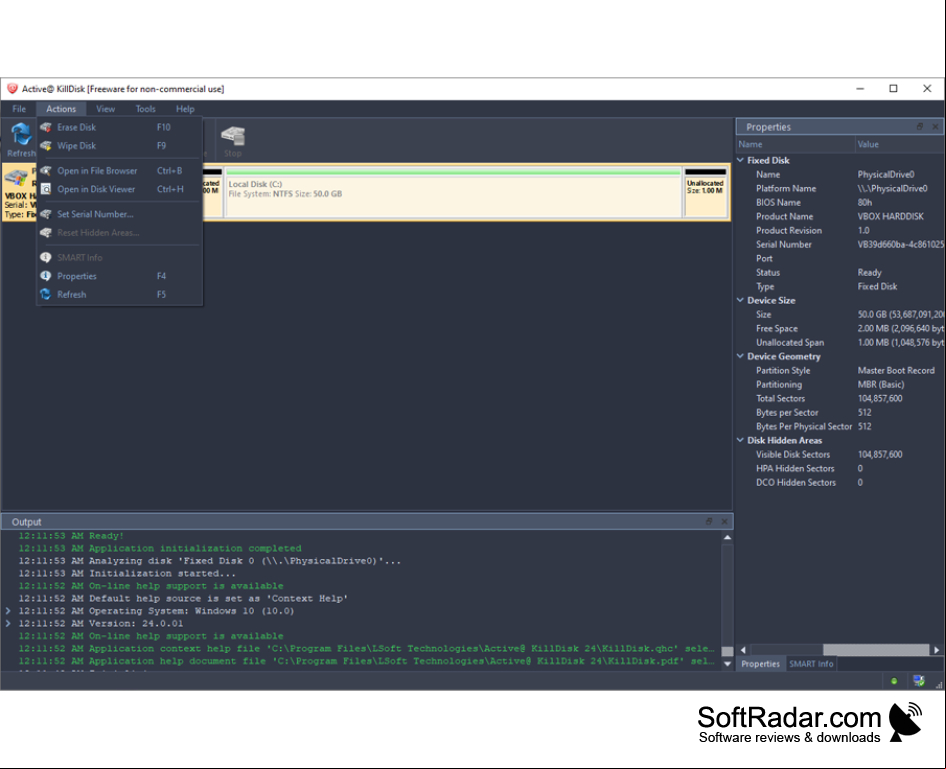Expand the Version log entry
This screenshot has width=946, height=769.
point(8,624)
